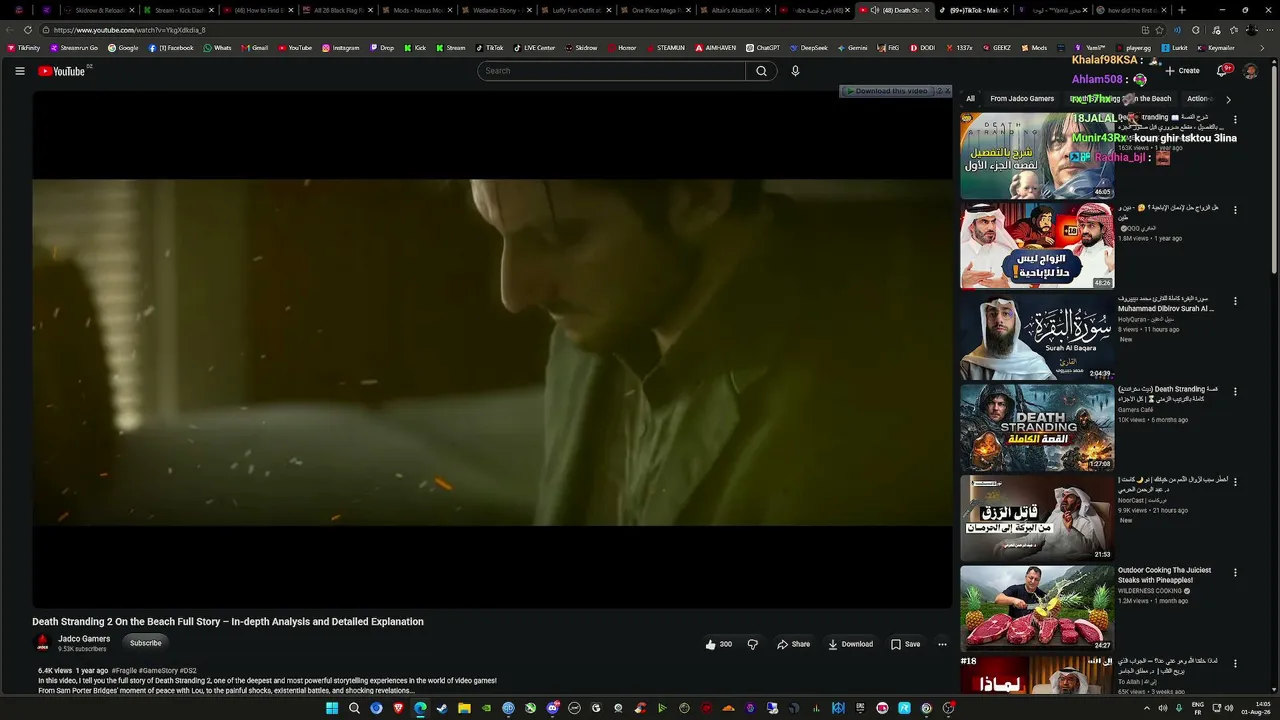Open the Outdoor Cooking steaks thumbnail
This screenshot has width=1280, height=720.
click(x=1037, y=608)
